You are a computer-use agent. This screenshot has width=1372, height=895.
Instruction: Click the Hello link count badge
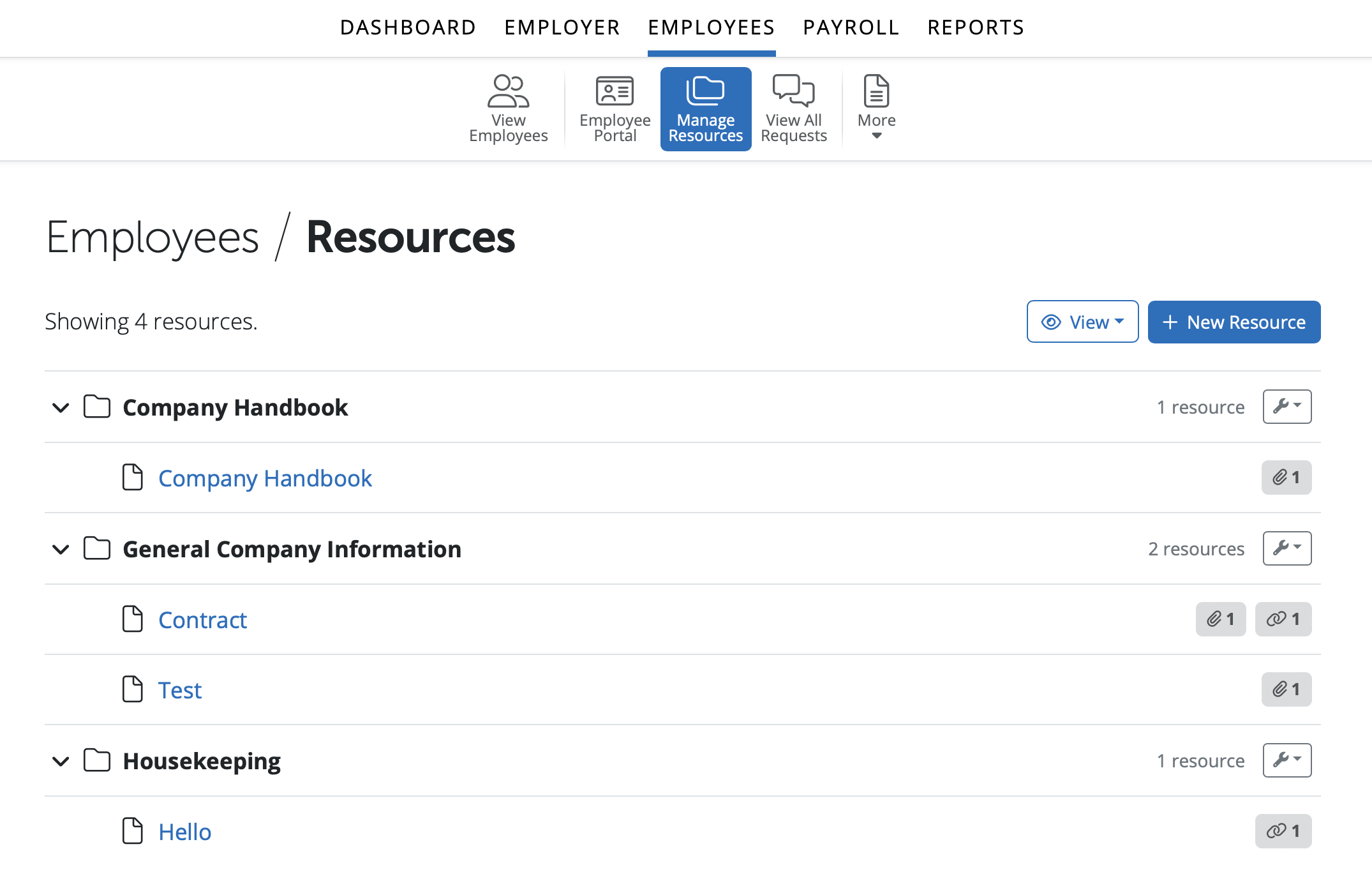point(1283,831)
